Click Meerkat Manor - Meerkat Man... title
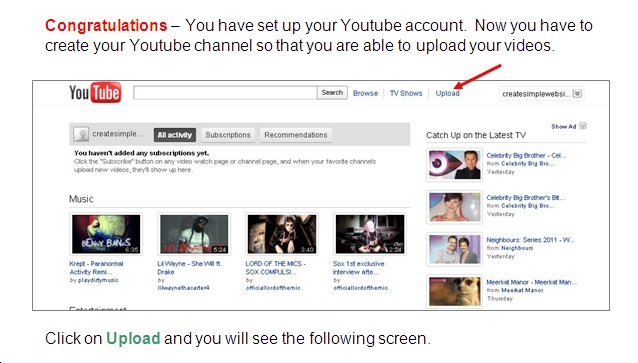The image size is (638, 363). [531, 282]
